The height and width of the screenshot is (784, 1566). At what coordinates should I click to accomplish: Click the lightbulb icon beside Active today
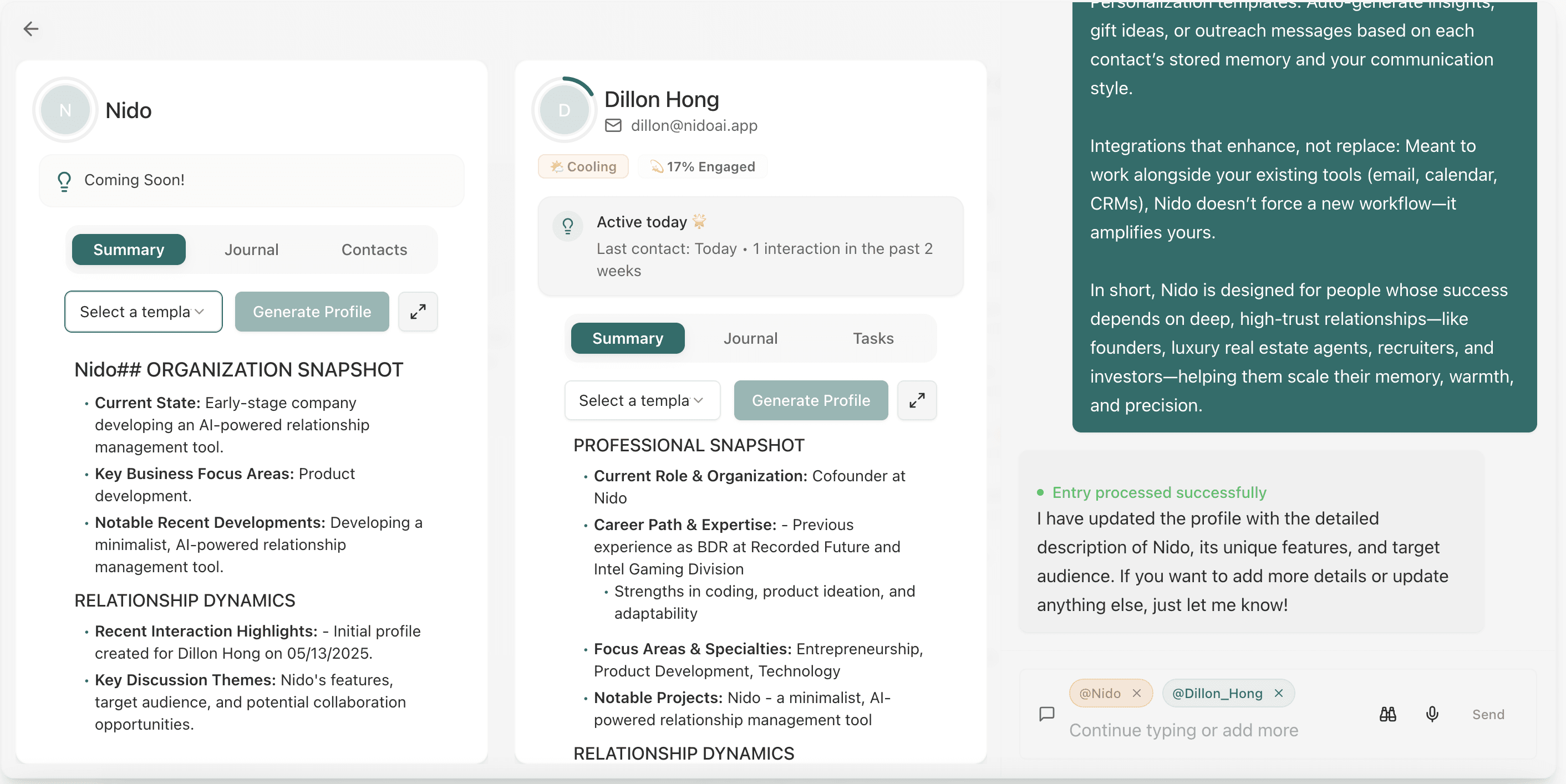(568, 226)
